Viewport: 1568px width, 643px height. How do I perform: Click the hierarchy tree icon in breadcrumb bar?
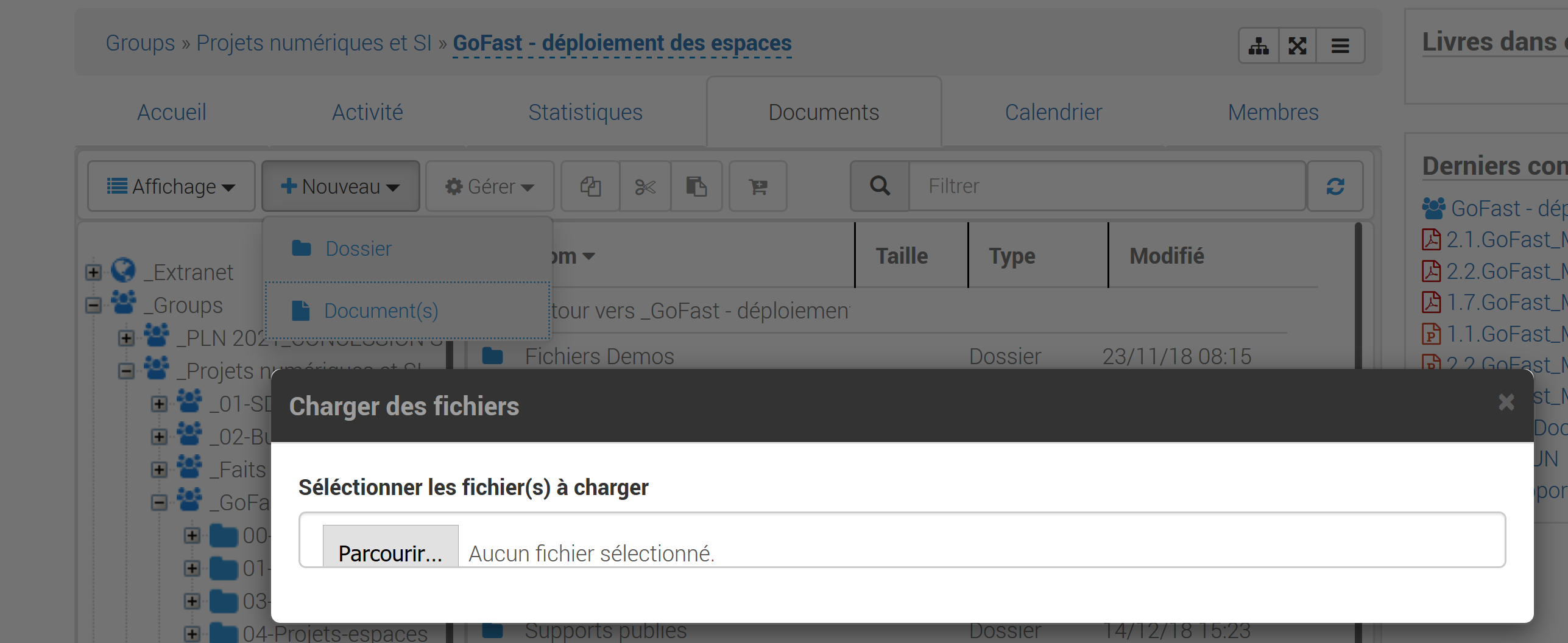[1259, 46]
